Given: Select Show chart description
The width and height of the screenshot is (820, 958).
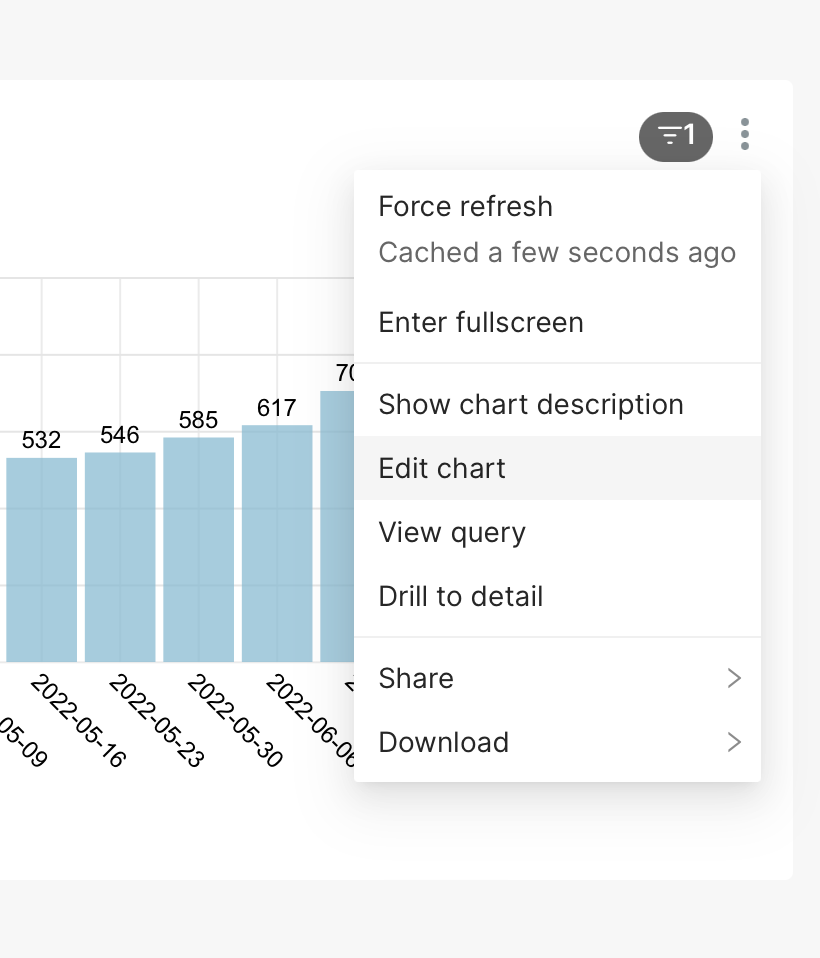Looking at the screenshot, I should point(531,404).
